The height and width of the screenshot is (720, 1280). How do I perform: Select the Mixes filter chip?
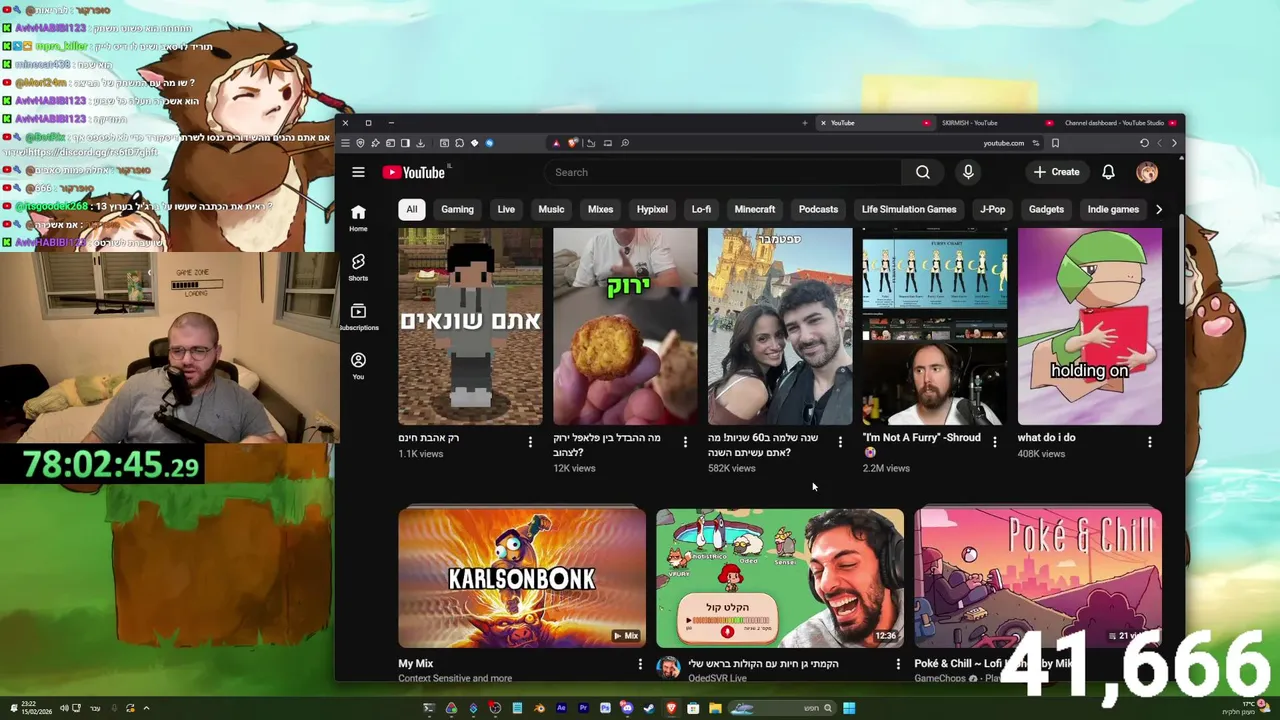tap(600, 209)
